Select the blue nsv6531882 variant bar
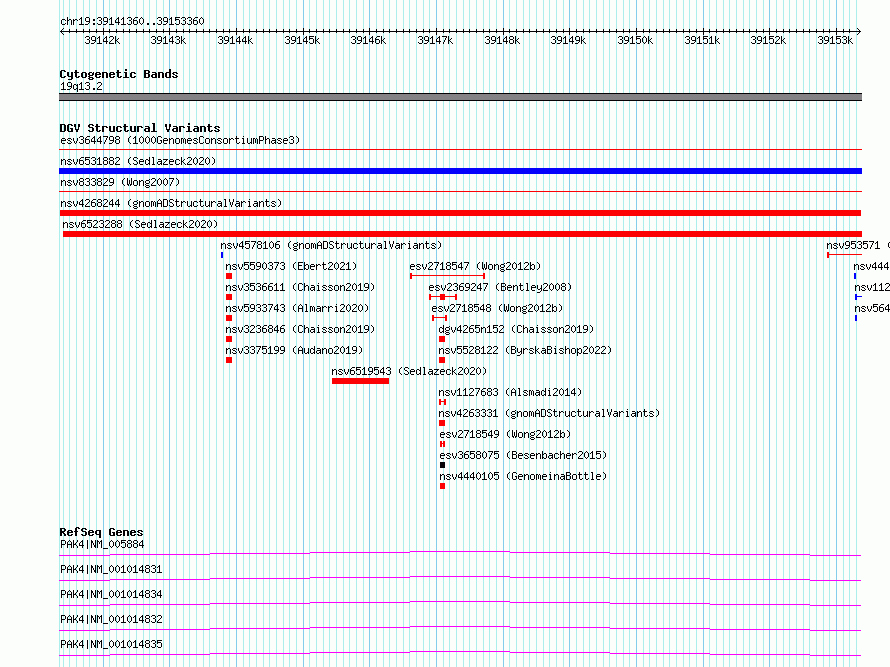Screen dimensions: 890x667 point(460,171)
